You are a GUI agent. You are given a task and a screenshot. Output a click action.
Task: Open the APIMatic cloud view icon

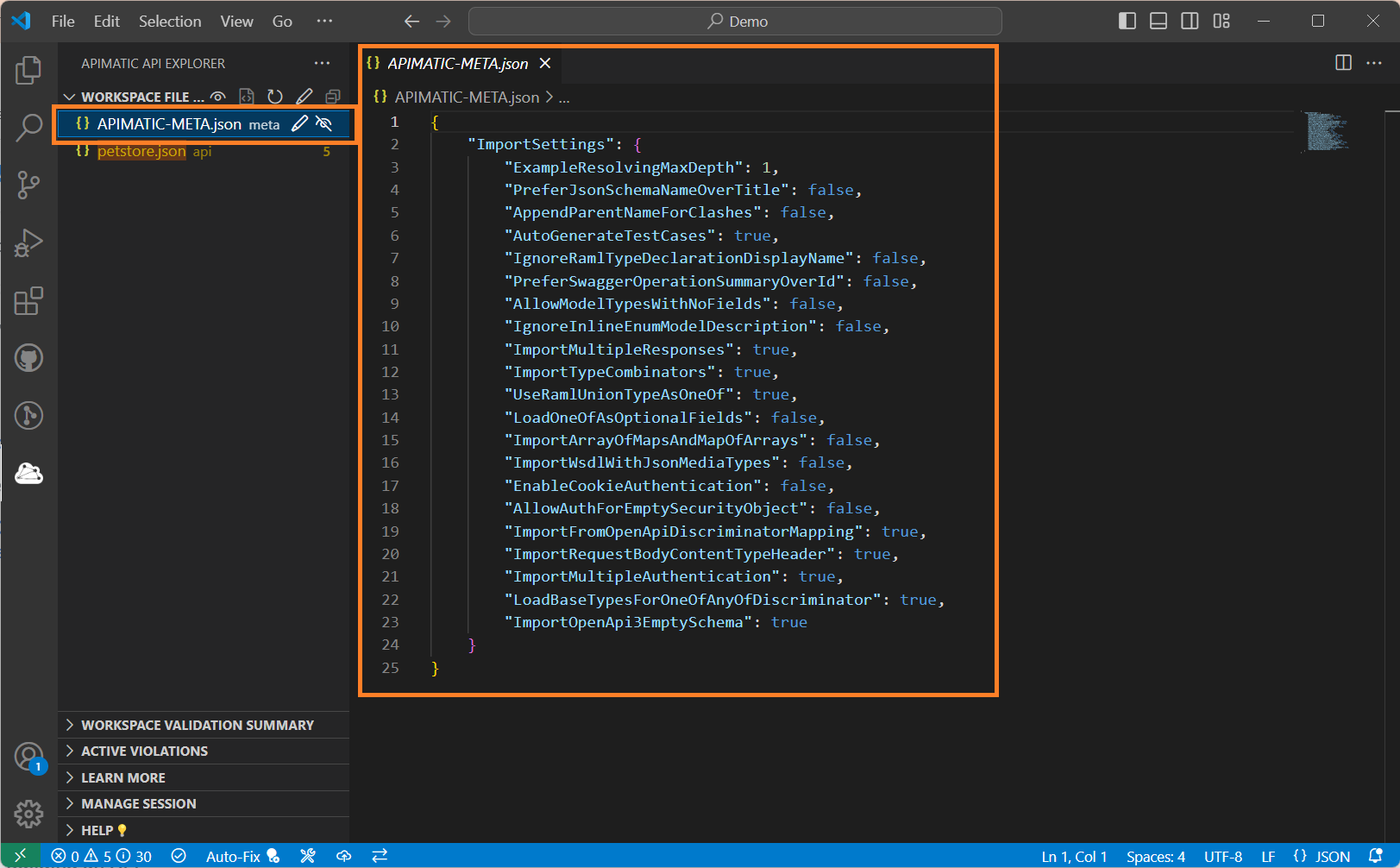click(28, 473)
